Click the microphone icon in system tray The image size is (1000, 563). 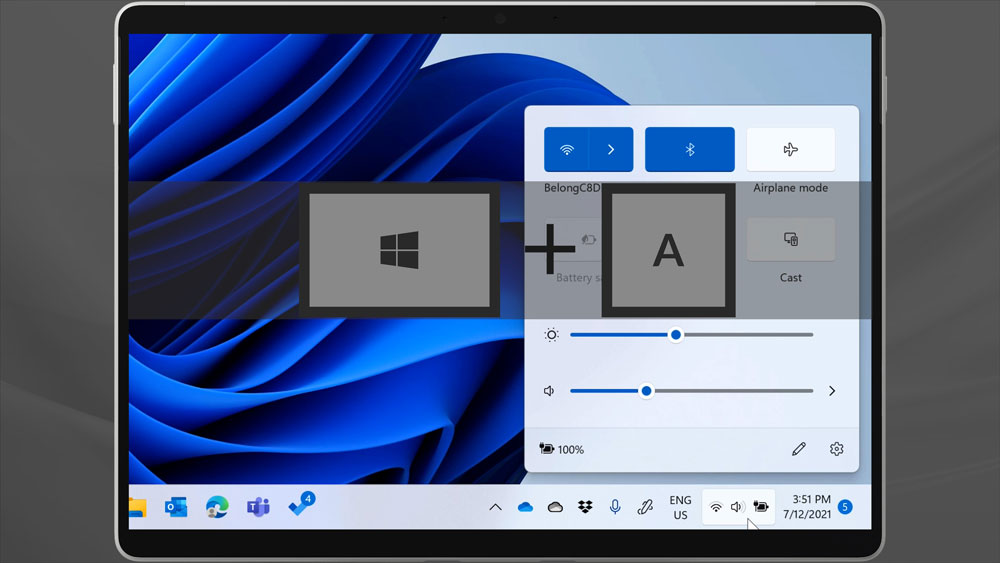615,508
